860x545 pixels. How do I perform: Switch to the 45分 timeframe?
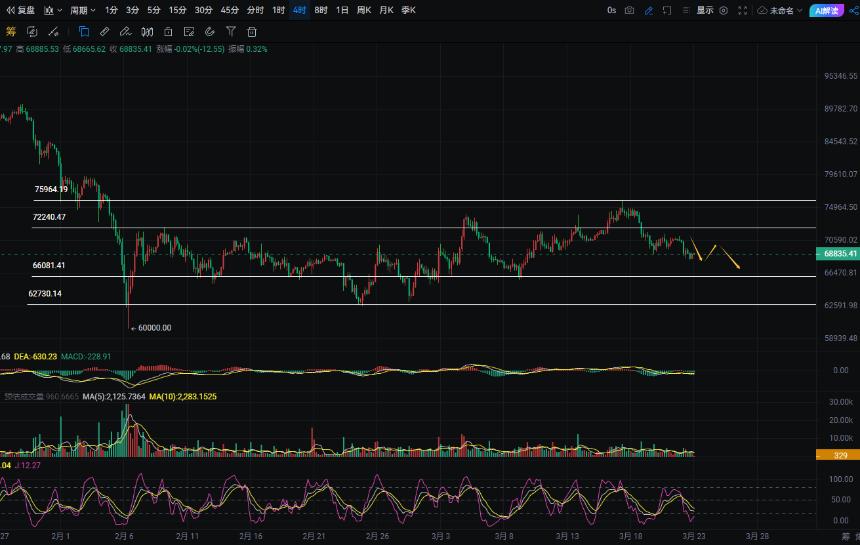[230, 10]
